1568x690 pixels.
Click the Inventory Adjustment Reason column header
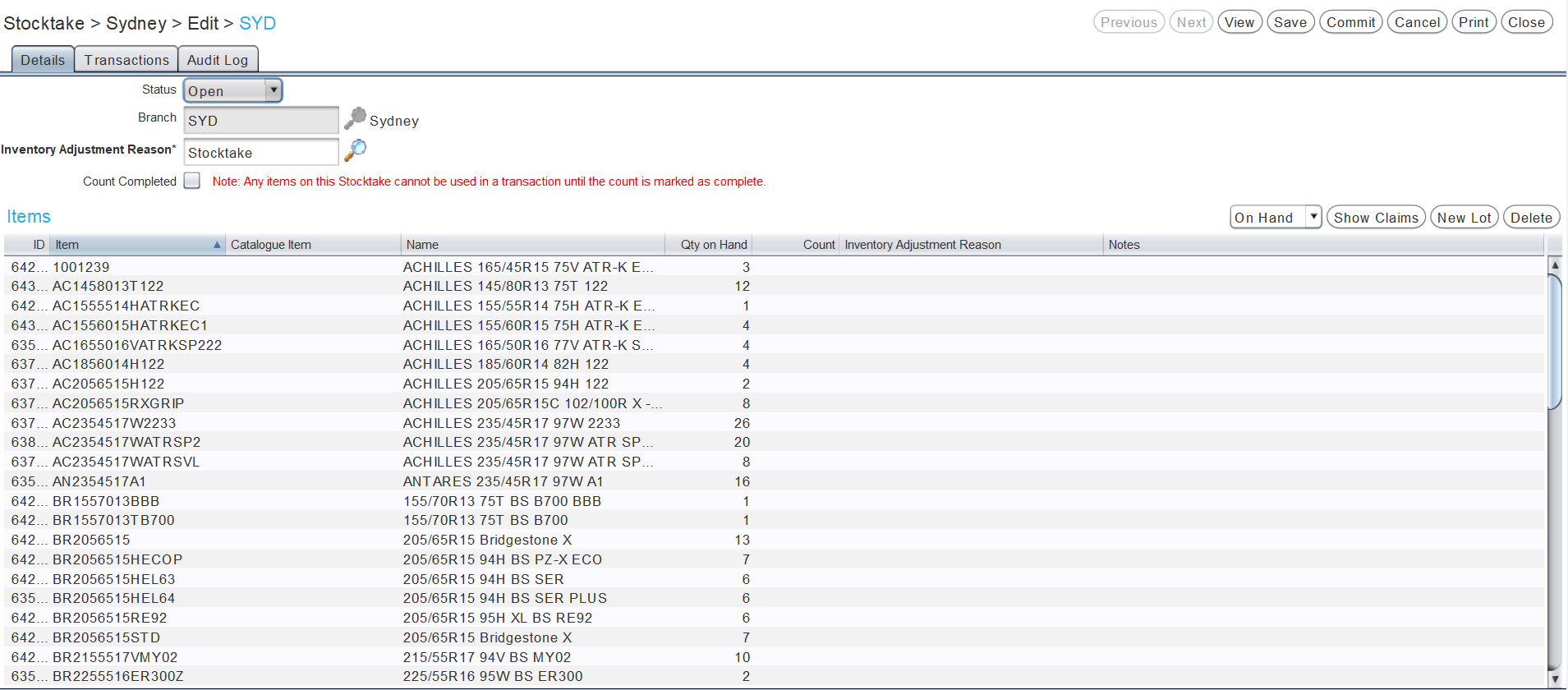(x=971, y=245)
